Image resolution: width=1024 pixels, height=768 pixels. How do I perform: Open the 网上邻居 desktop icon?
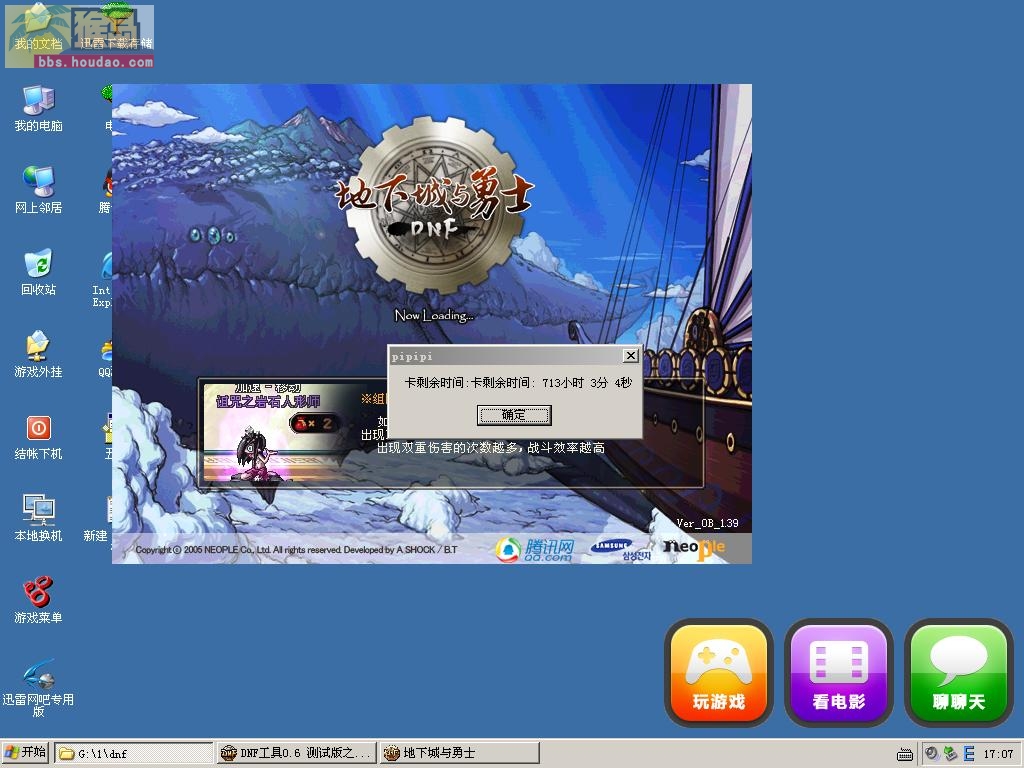[x=39, y=190]
